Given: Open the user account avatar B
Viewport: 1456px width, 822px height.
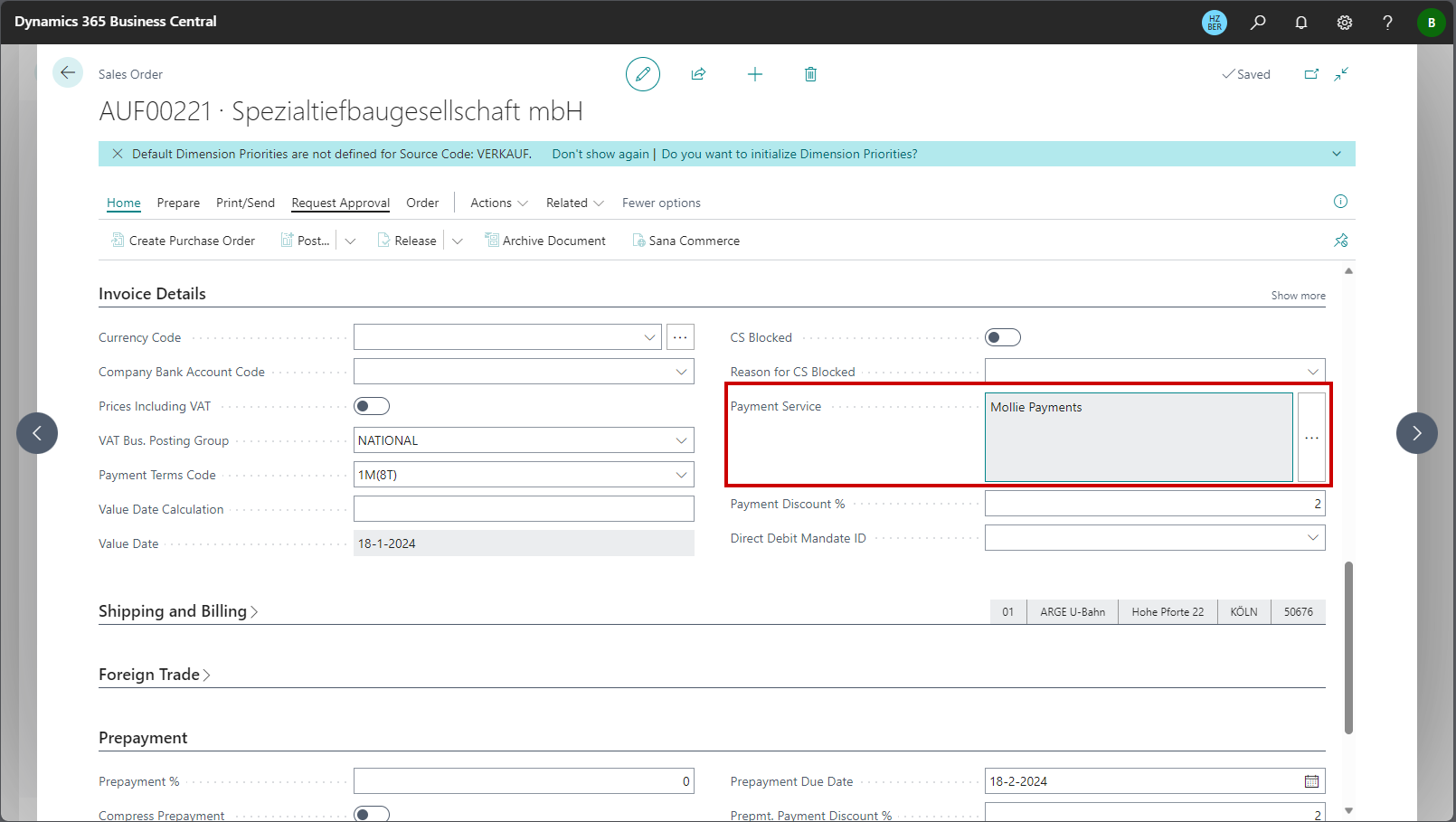Looking at the screenshot, I should 1431,23.
